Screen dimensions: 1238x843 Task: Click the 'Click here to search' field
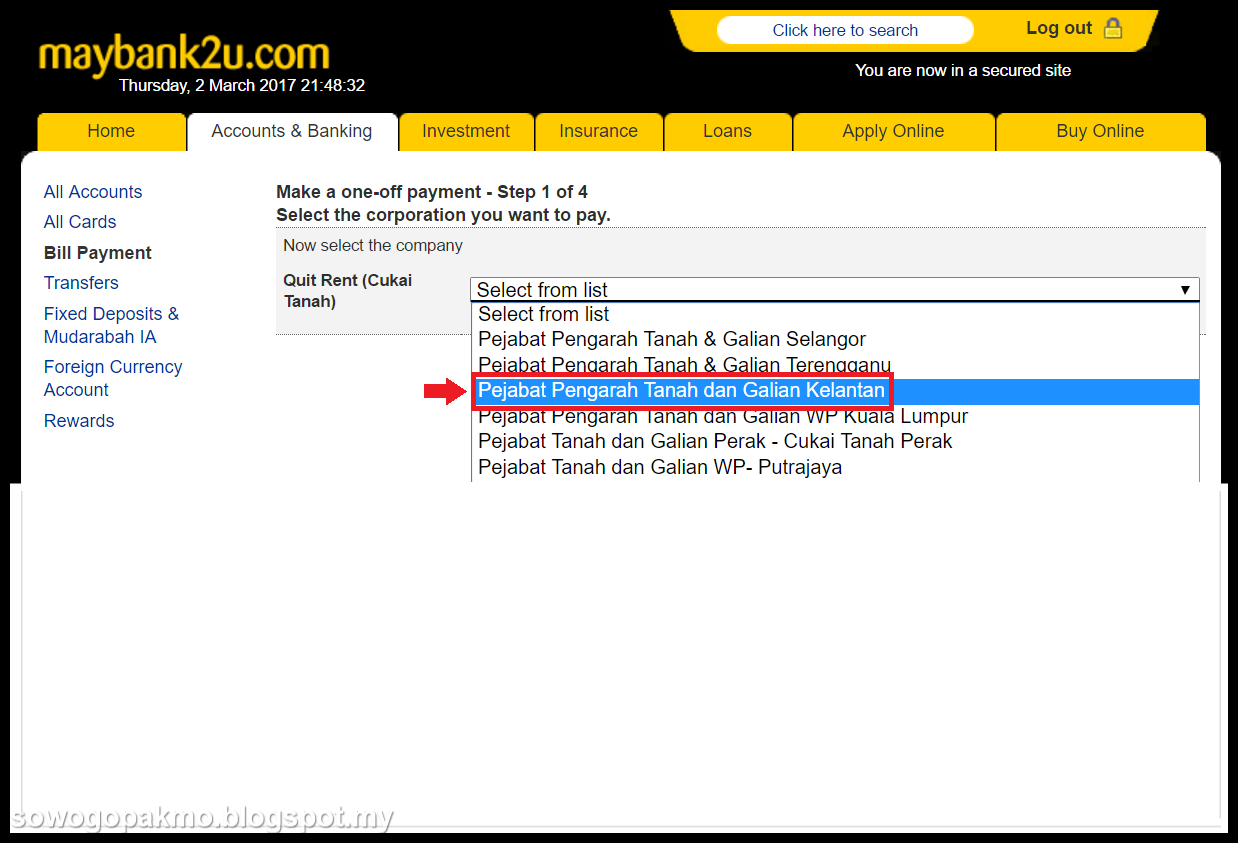pos(845,30)
